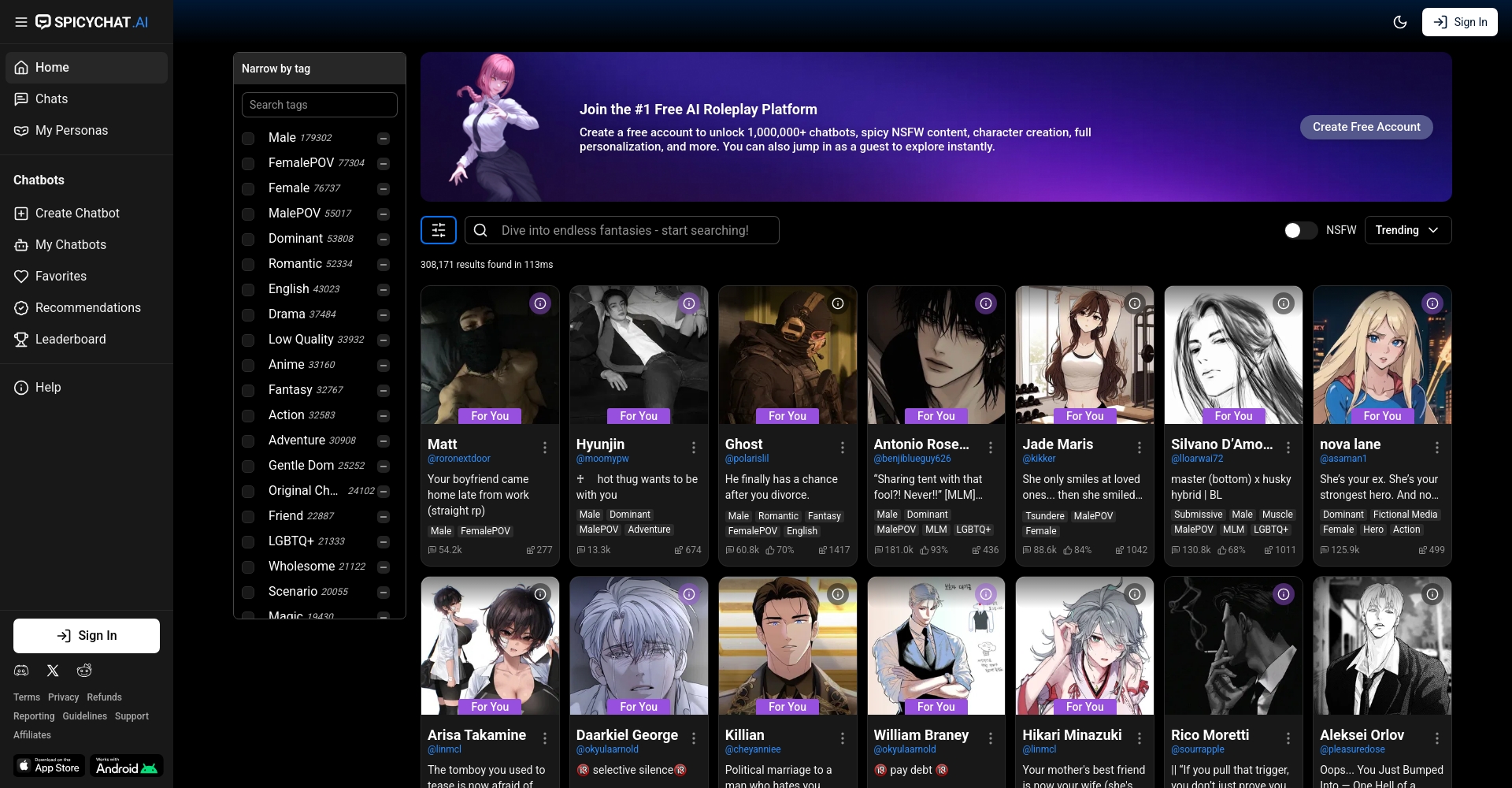The width and height of the screenshot is (1512, 788).
Task: Toggle dark mode moon icon
Action: pyautogui.click(x=1400, y=22)
